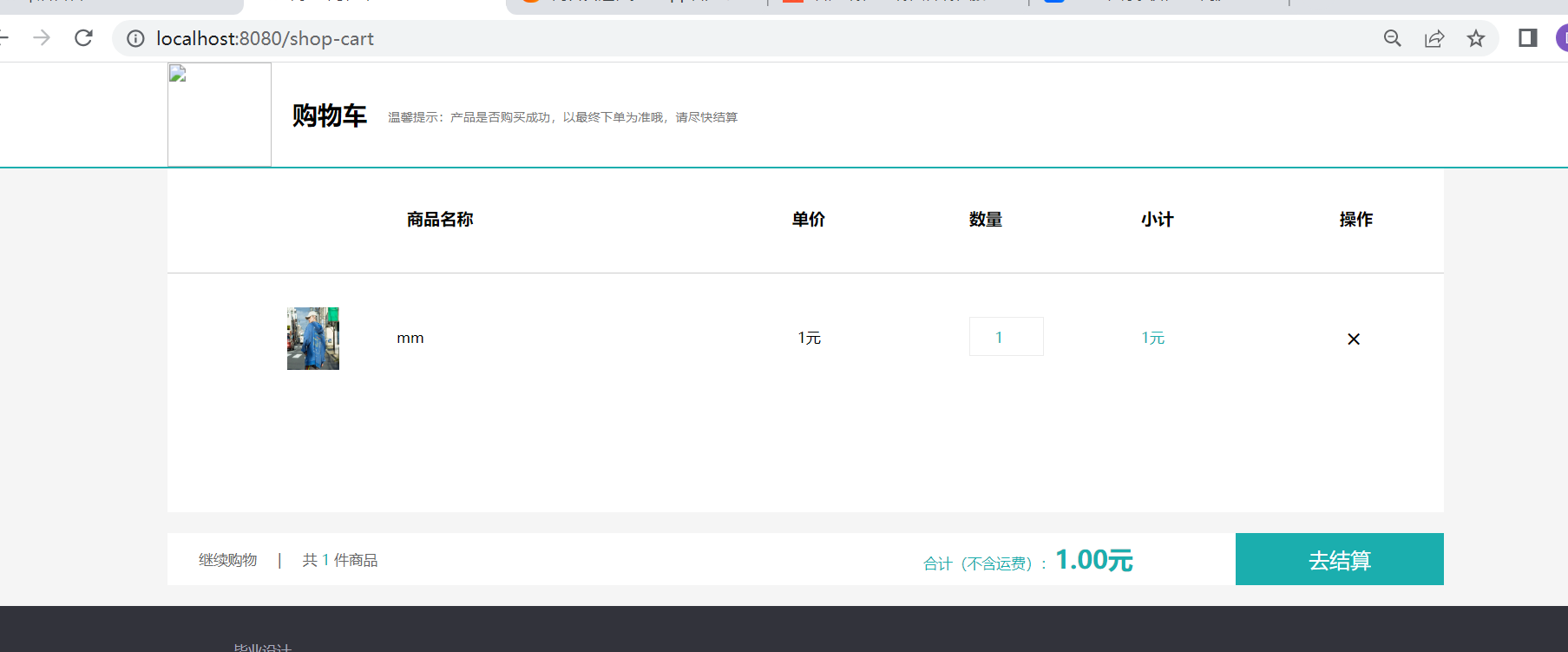This screenshot has height=652, width=1568.
Task: Go forward in browser history
Action: pos(42,38)
